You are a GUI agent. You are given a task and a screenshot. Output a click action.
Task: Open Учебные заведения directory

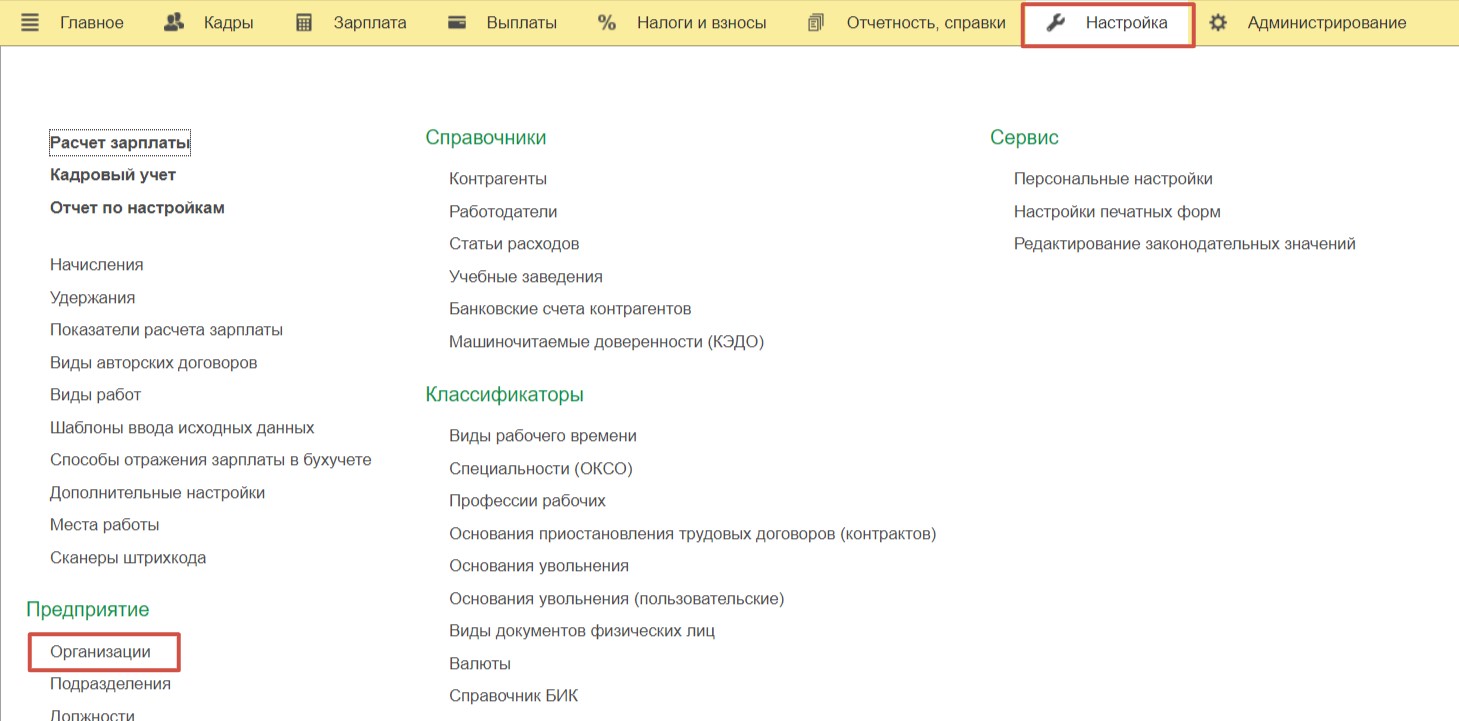(x=526, y=277)
